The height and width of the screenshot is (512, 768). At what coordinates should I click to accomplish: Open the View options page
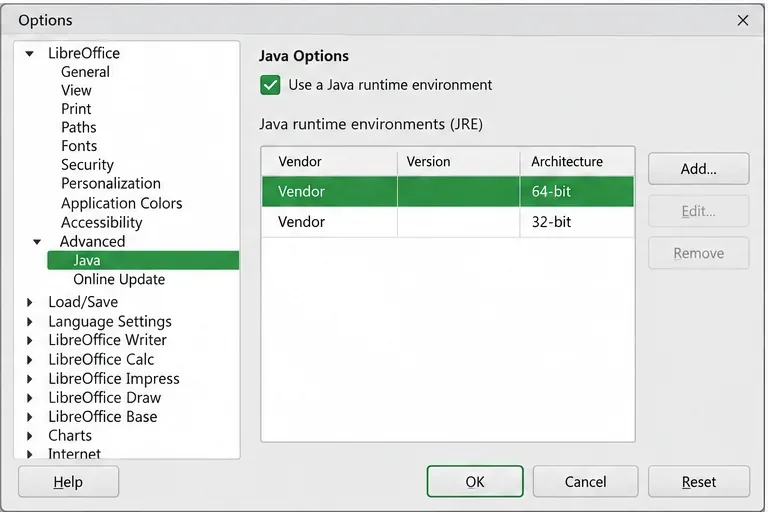coord(76,91)
